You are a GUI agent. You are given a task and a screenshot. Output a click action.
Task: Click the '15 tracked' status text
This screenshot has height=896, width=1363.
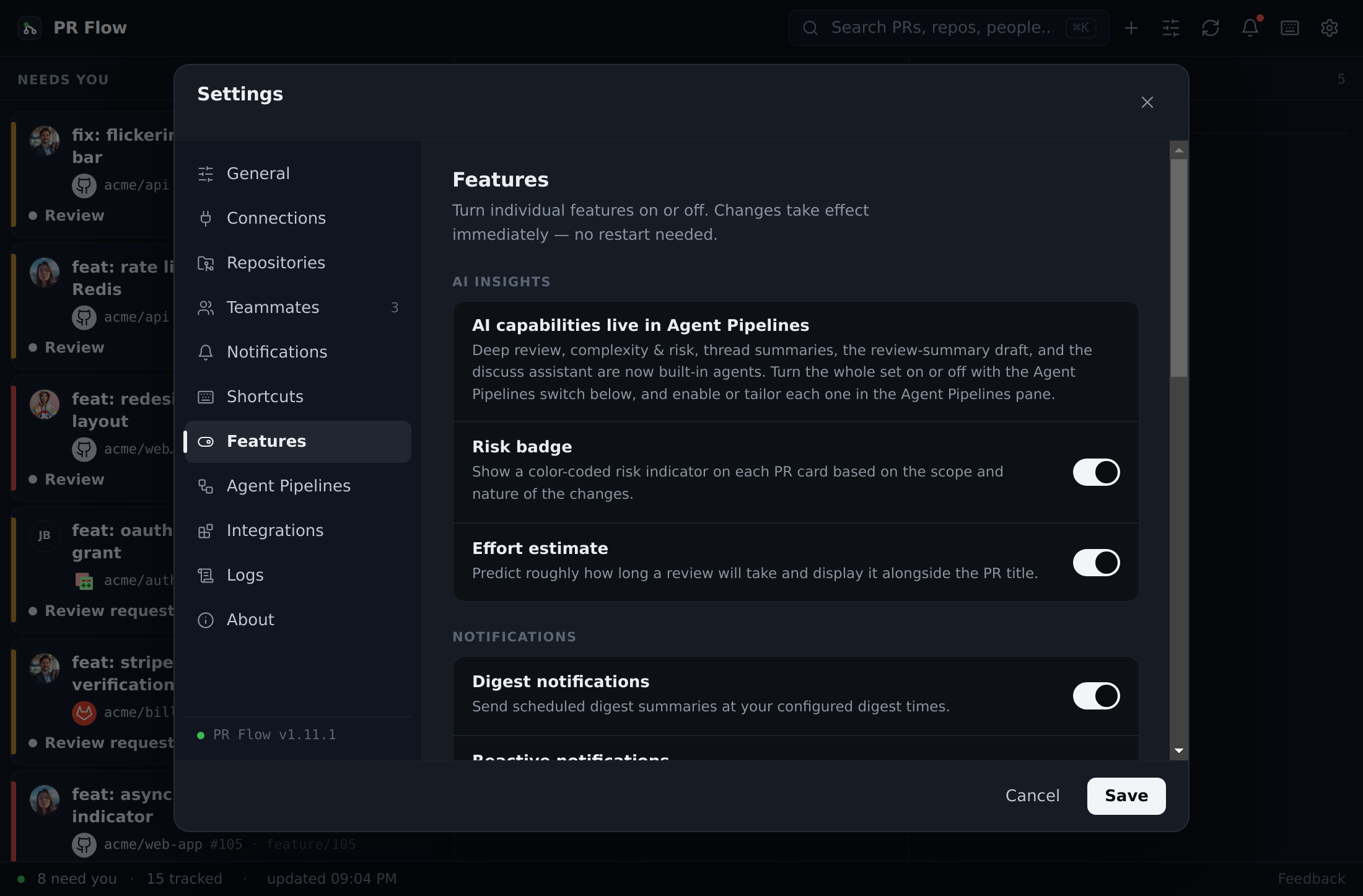coord(184,879)
